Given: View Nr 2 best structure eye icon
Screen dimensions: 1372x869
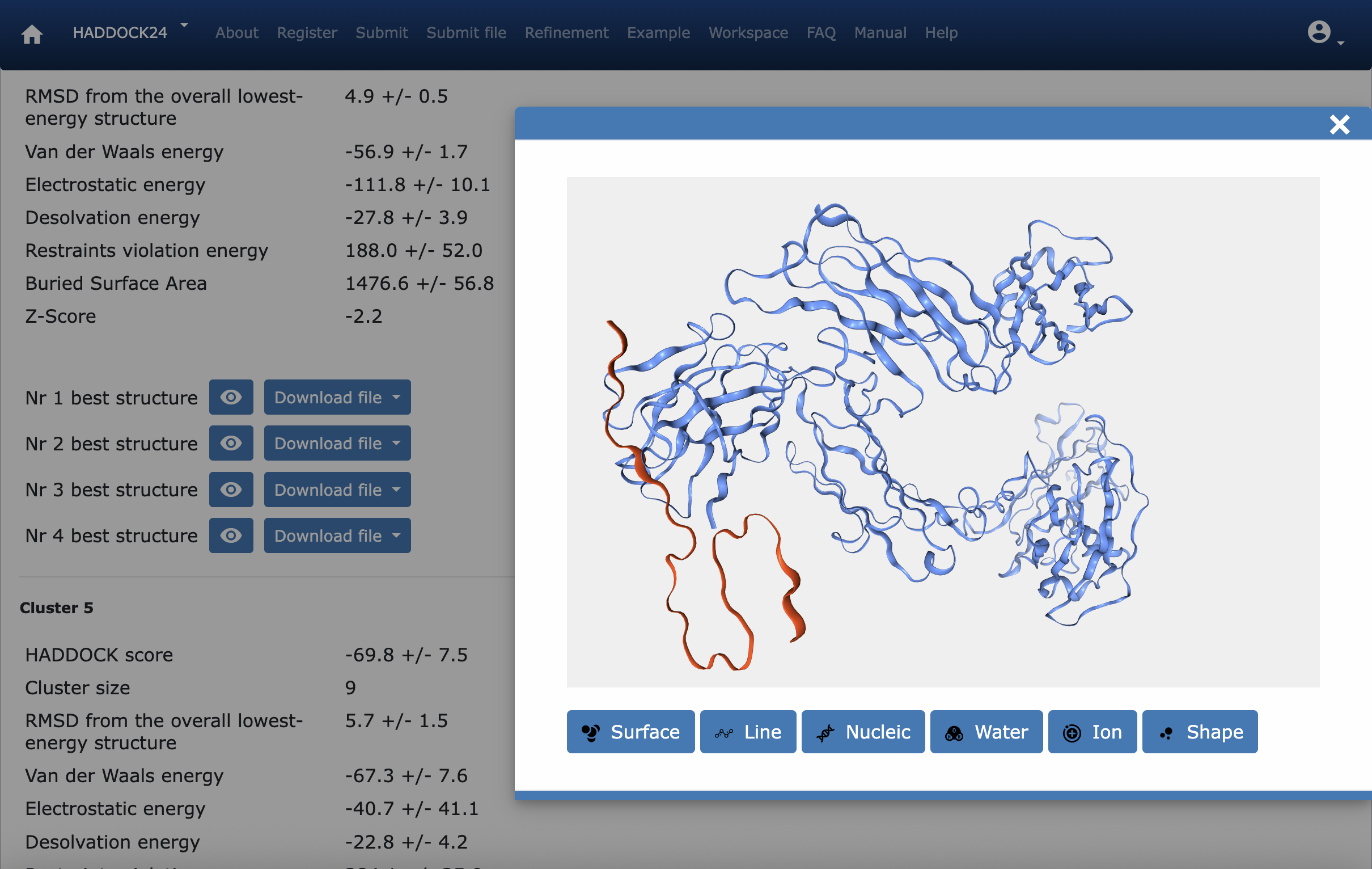Looking at the screenshot, I should pyautogui.click(x=231, y=443).
